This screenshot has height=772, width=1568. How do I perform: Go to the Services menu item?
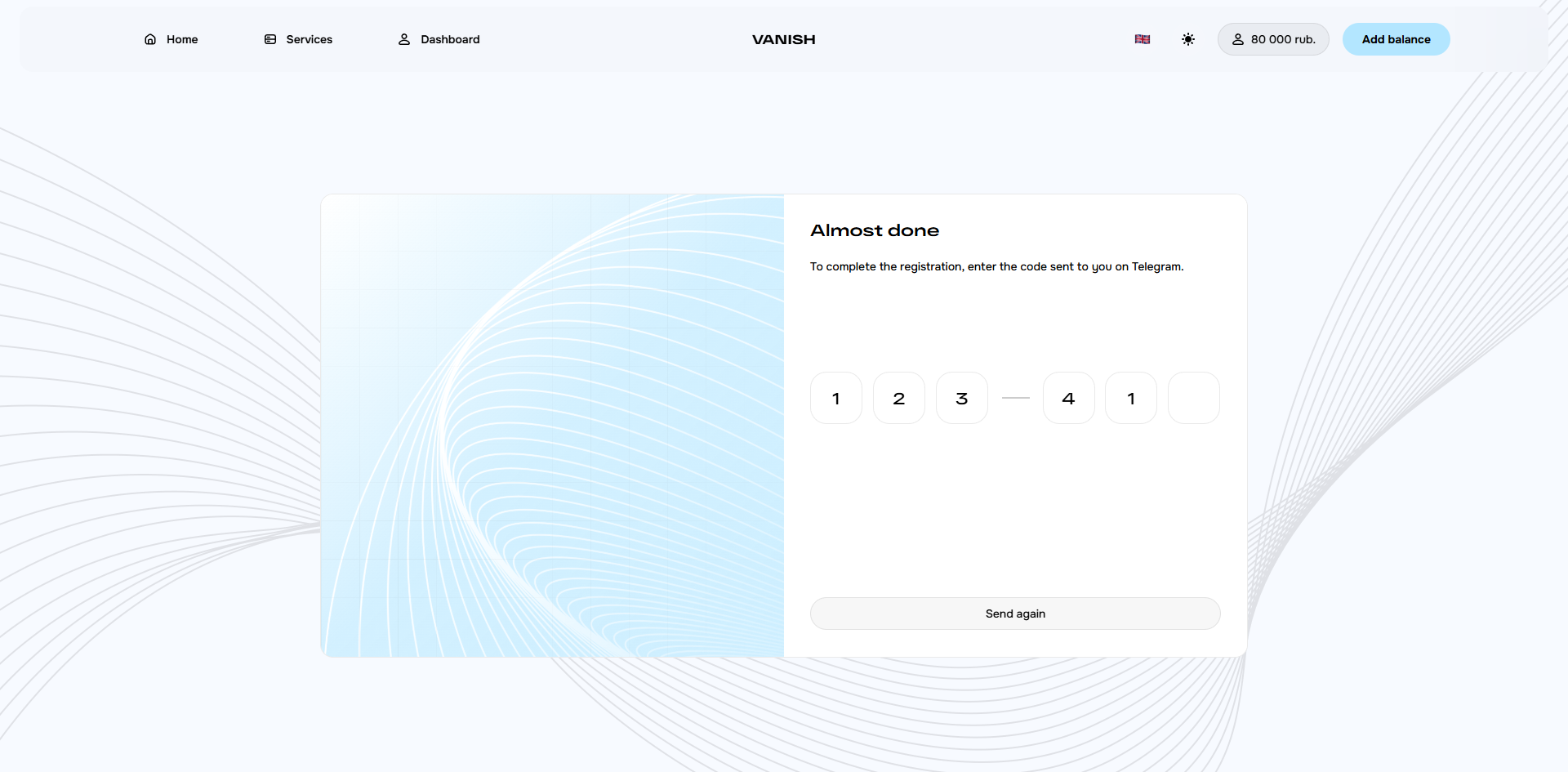(x=309, y=39)
